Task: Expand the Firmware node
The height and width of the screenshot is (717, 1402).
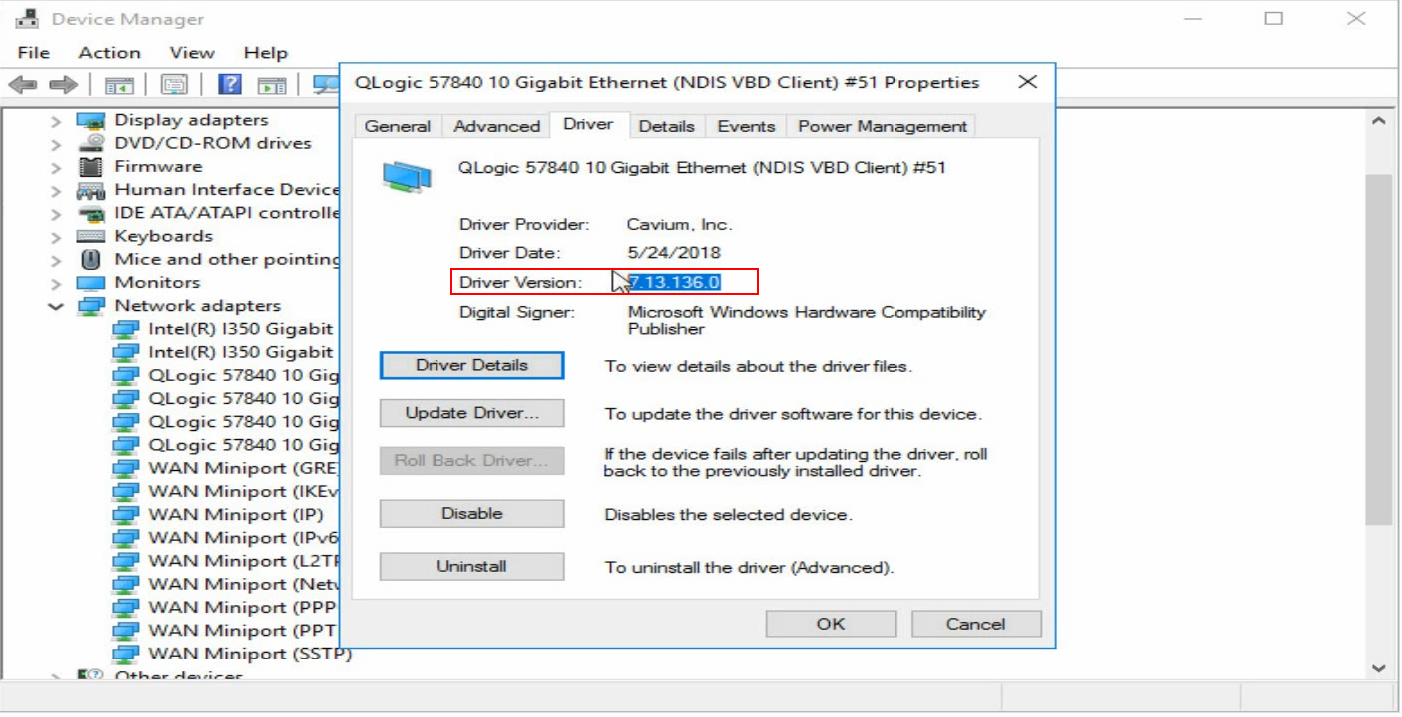Action: tap(56, 167)
